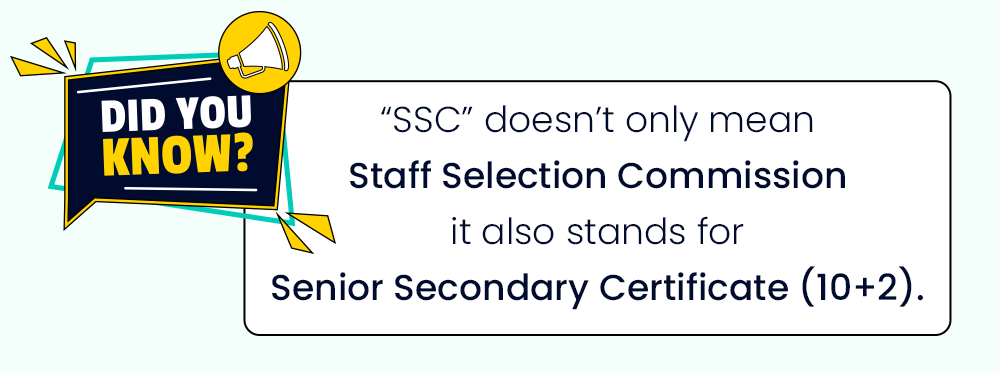Click the word "Certificate"

click(x=694, y=288)
